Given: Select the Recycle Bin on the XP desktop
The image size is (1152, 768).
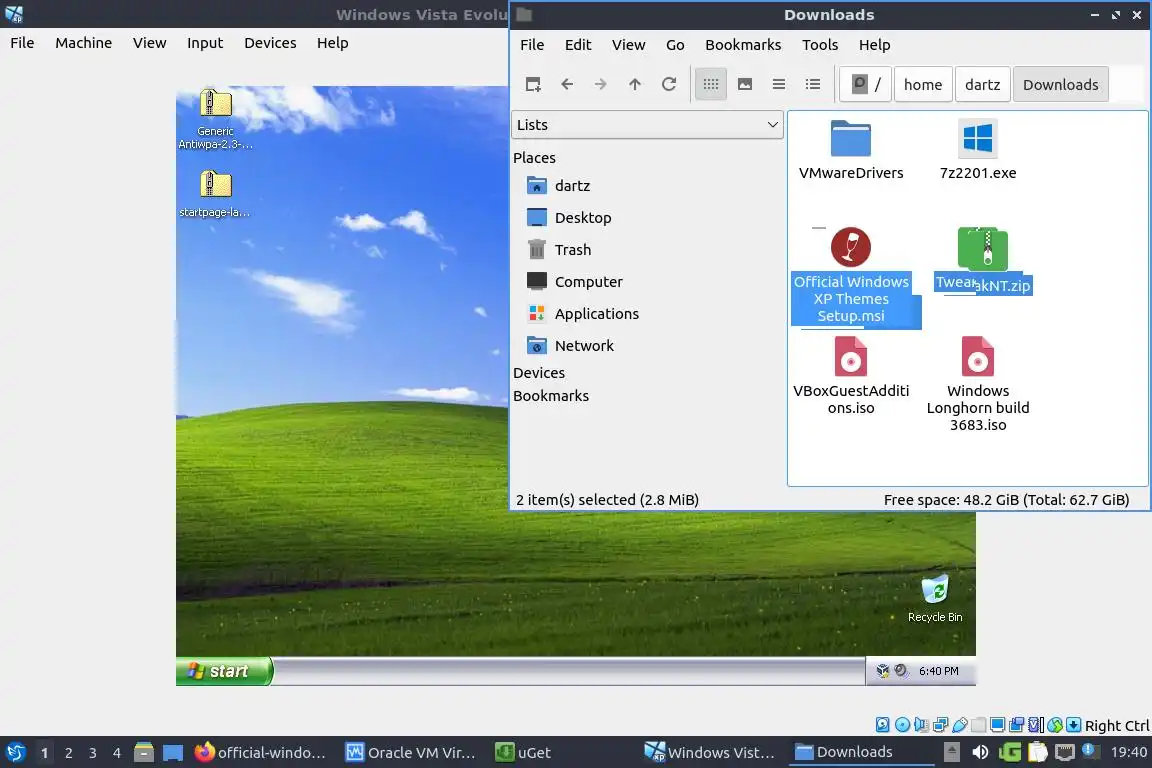Looking at the screenshot, I should click(935, 599).
